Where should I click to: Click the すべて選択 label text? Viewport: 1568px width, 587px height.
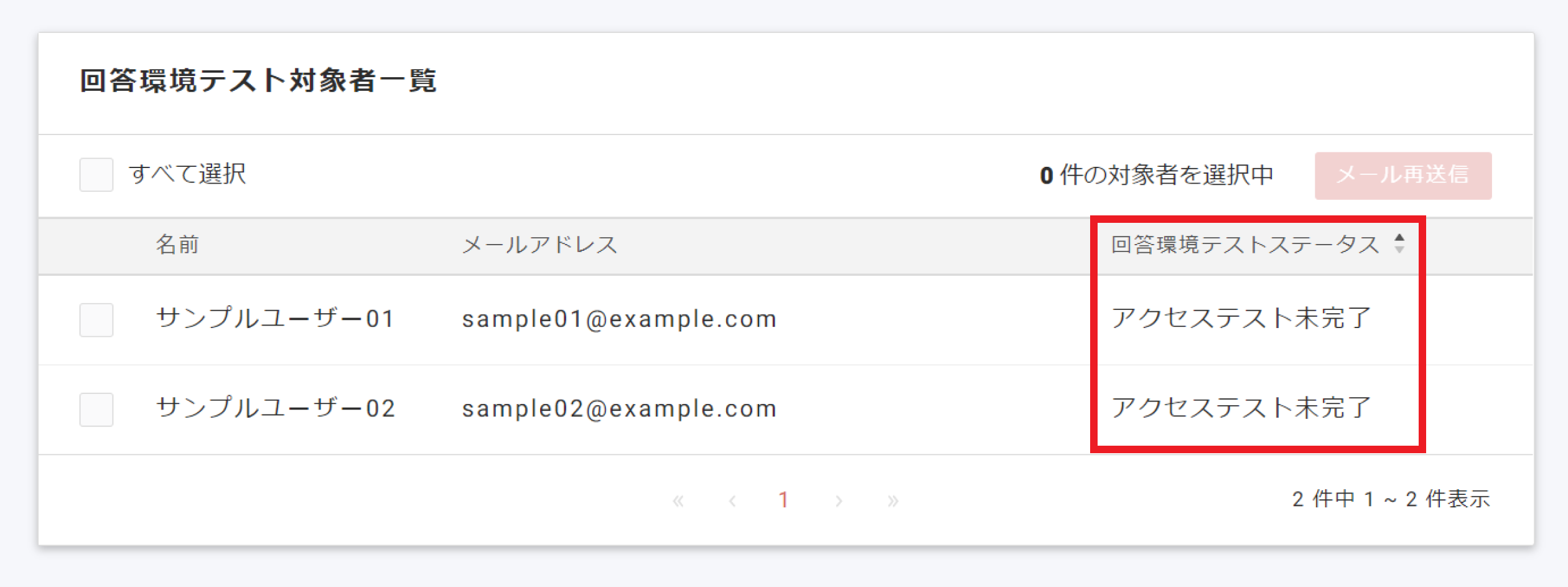[187, 174]
